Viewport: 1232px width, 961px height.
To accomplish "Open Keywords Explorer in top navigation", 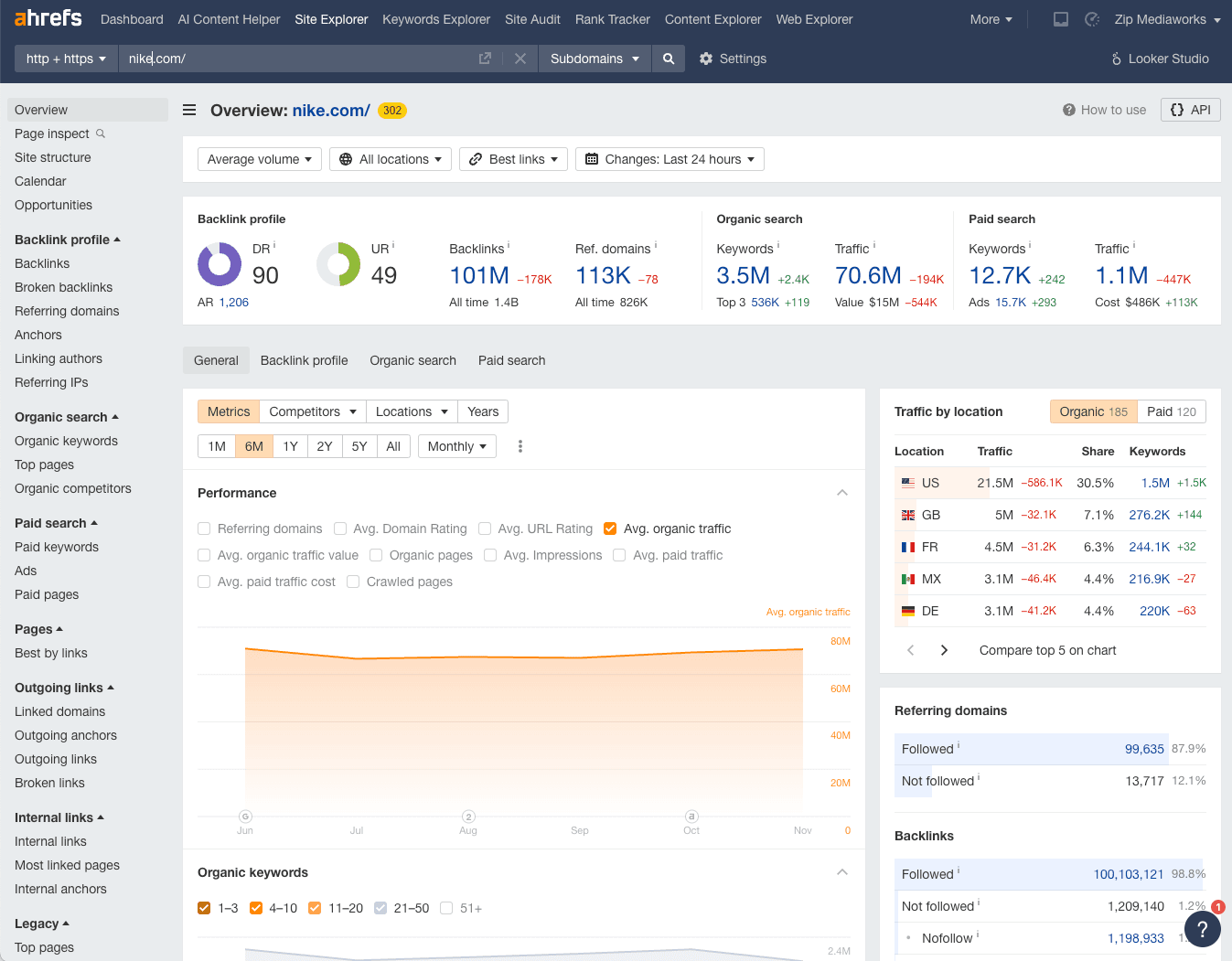I will (x=436, y=19).
